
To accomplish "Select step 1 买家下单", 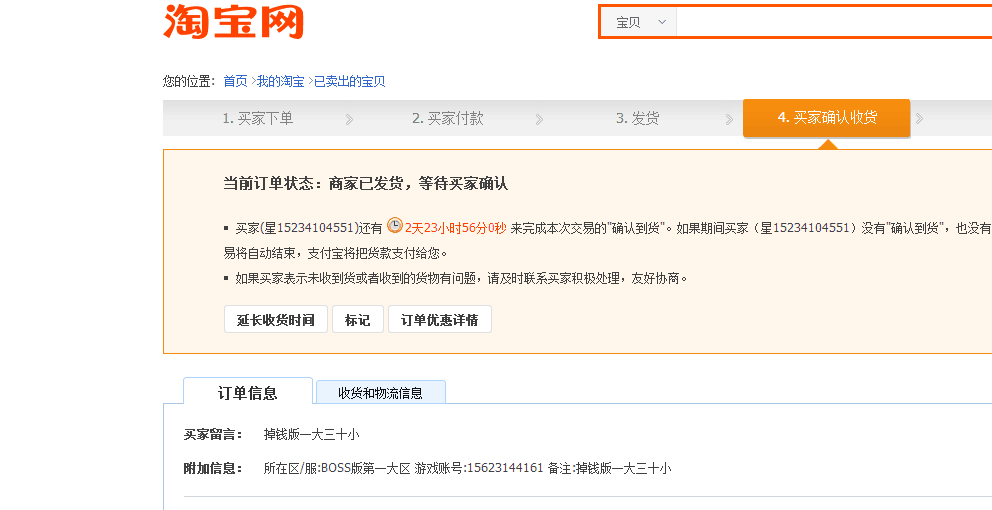I will coord(257,118).
